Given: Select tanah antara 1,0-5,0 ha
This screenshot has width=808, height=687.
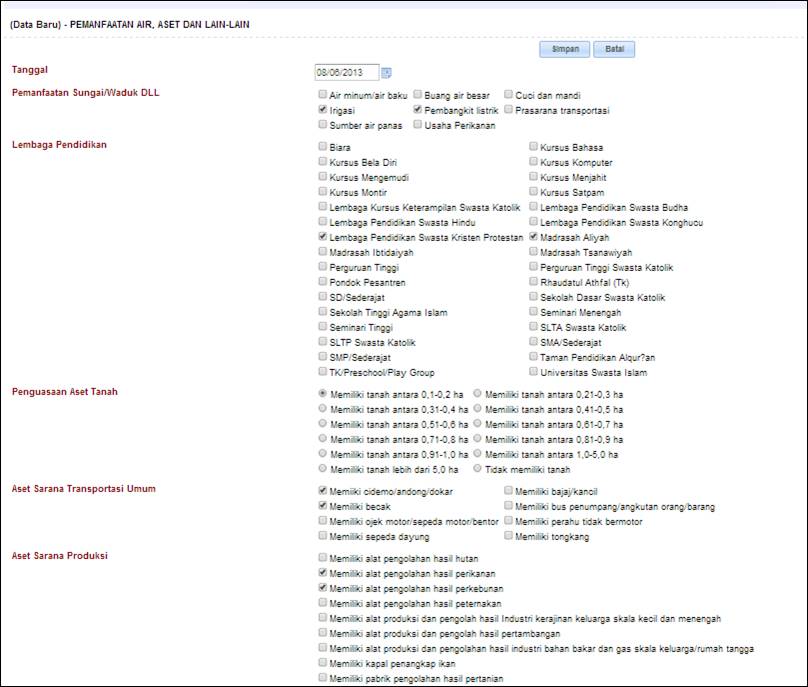Looking at the screenshot, I should point(478,453).
